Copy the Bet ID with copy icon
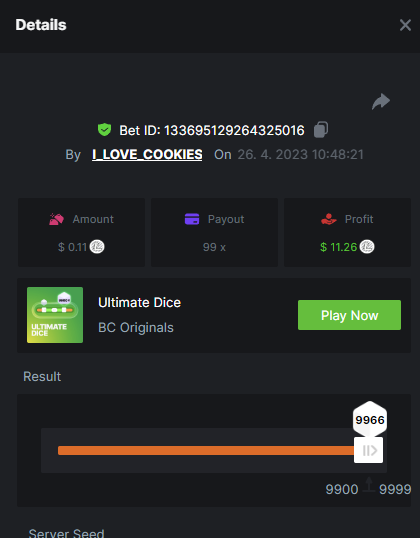 (321, 130)
